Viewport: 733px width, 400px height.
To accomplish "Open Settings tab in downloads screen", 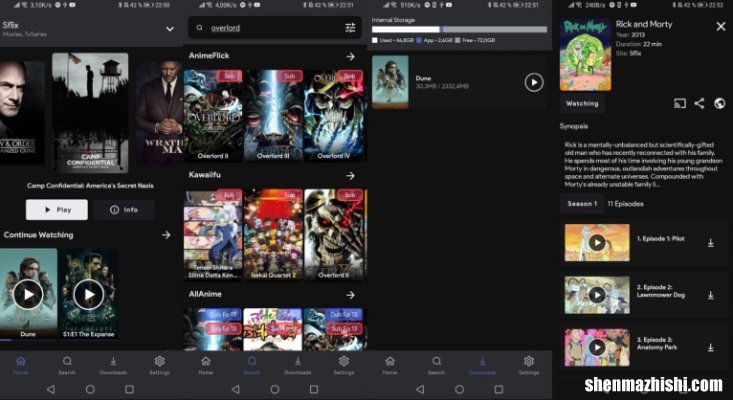I will point(529,365).
